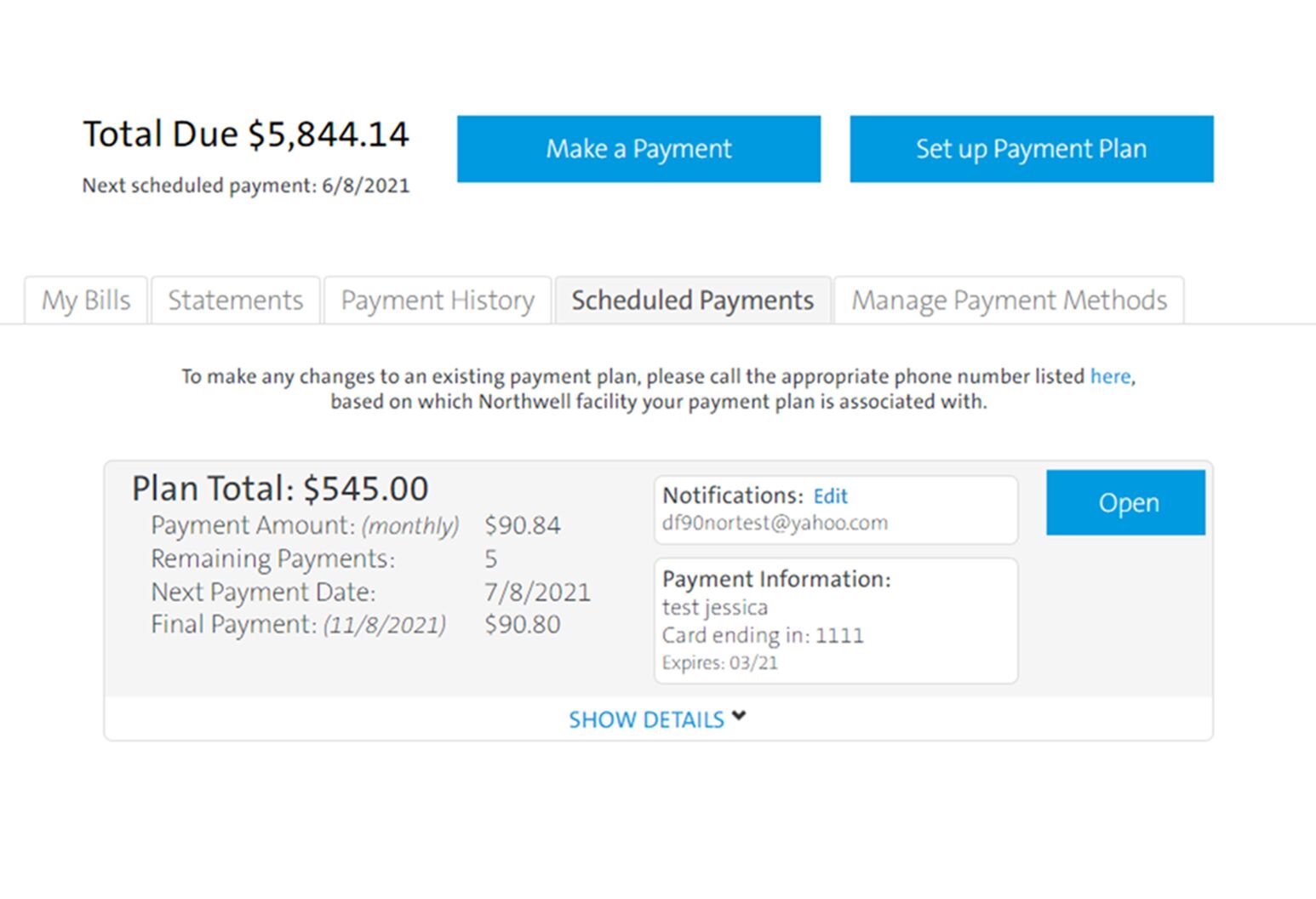1316x899 pixels.
Task: Click the chevron arrow beside SHOW DETAILS
Action: [x=739, y=717]
